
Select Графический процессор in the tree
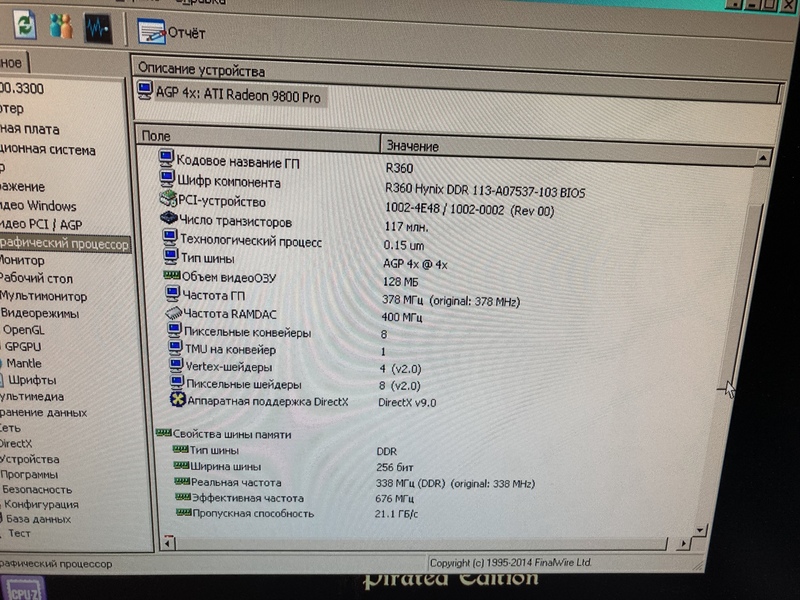64,244
